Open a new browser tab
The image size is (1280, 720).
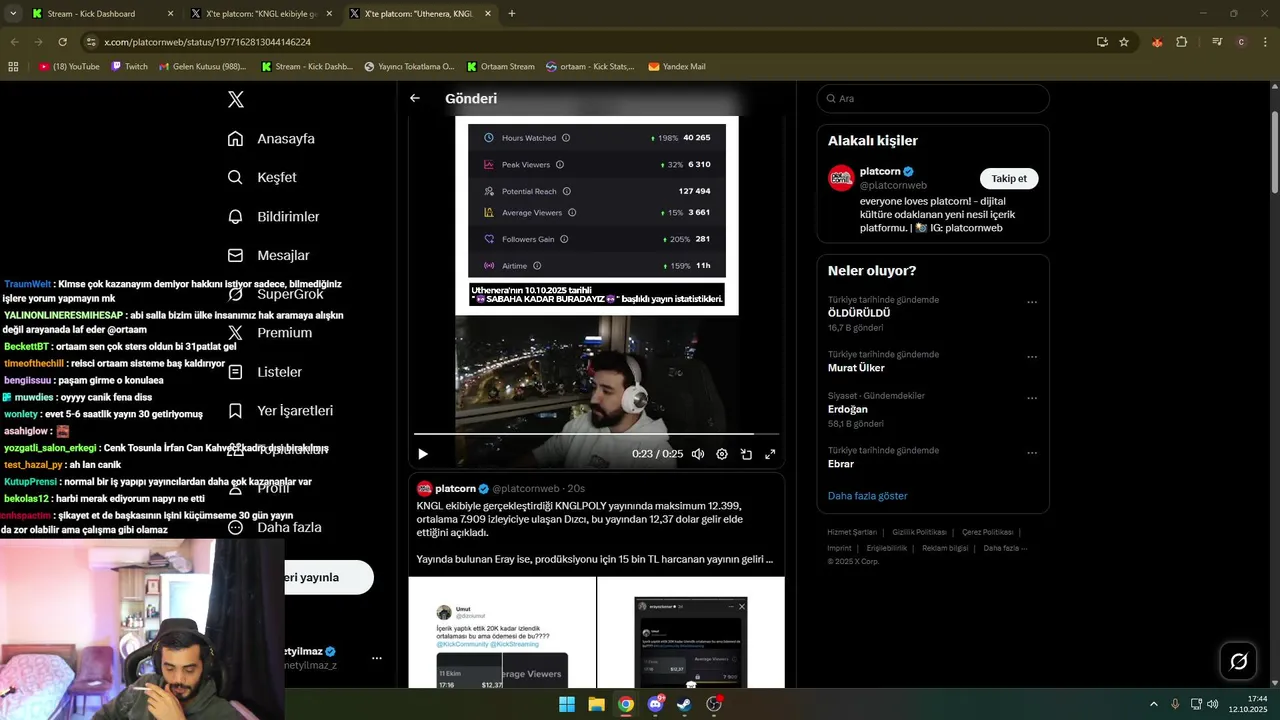[x=512, y=14]
